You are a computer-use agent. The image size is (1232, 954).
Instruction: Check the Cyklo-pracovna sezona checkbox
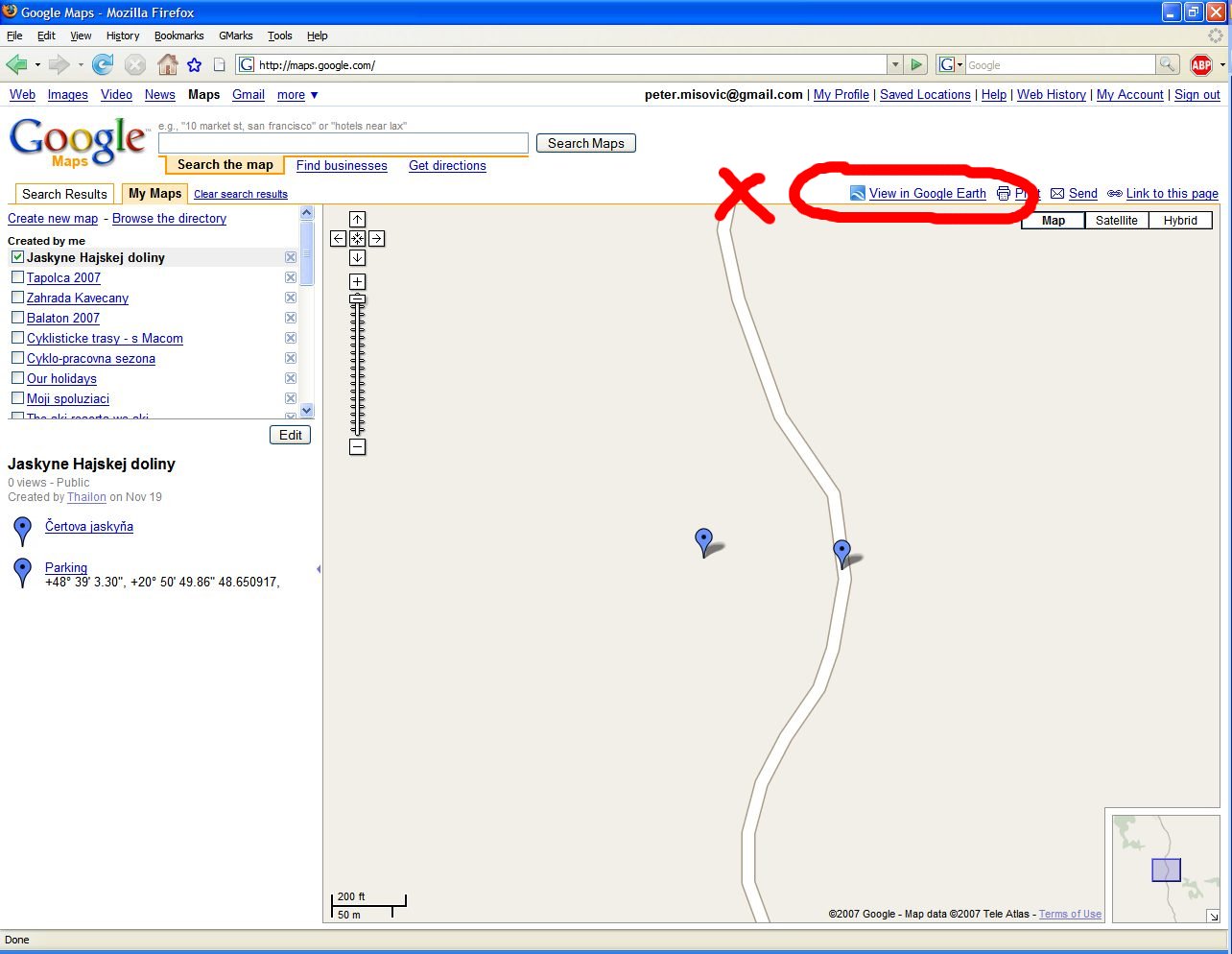[x=17, y=358]
